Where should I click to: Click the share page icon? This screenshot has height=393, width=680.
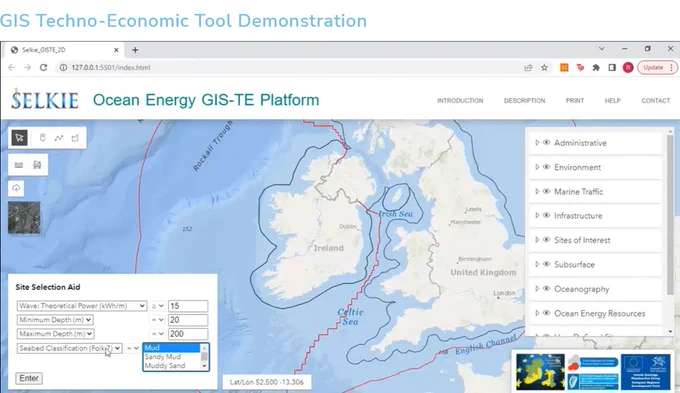click(x=528, y=68)
